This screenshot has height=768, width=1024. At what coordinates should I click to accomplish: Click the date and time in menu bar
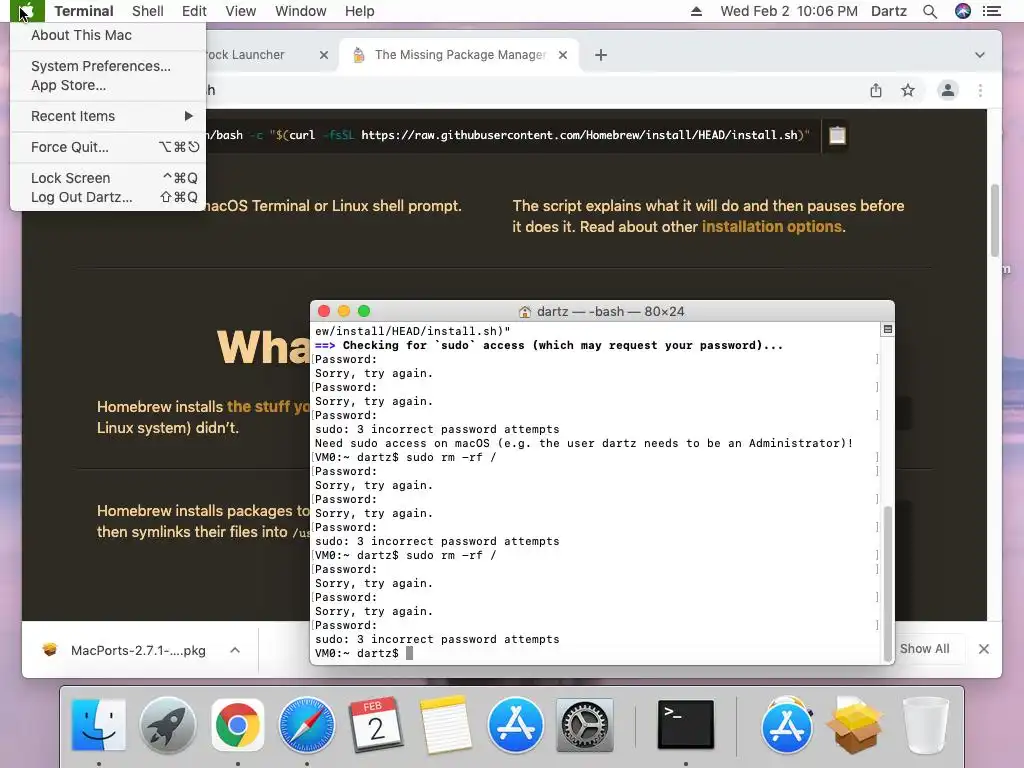pyautogui.click(x=788, y=11)
